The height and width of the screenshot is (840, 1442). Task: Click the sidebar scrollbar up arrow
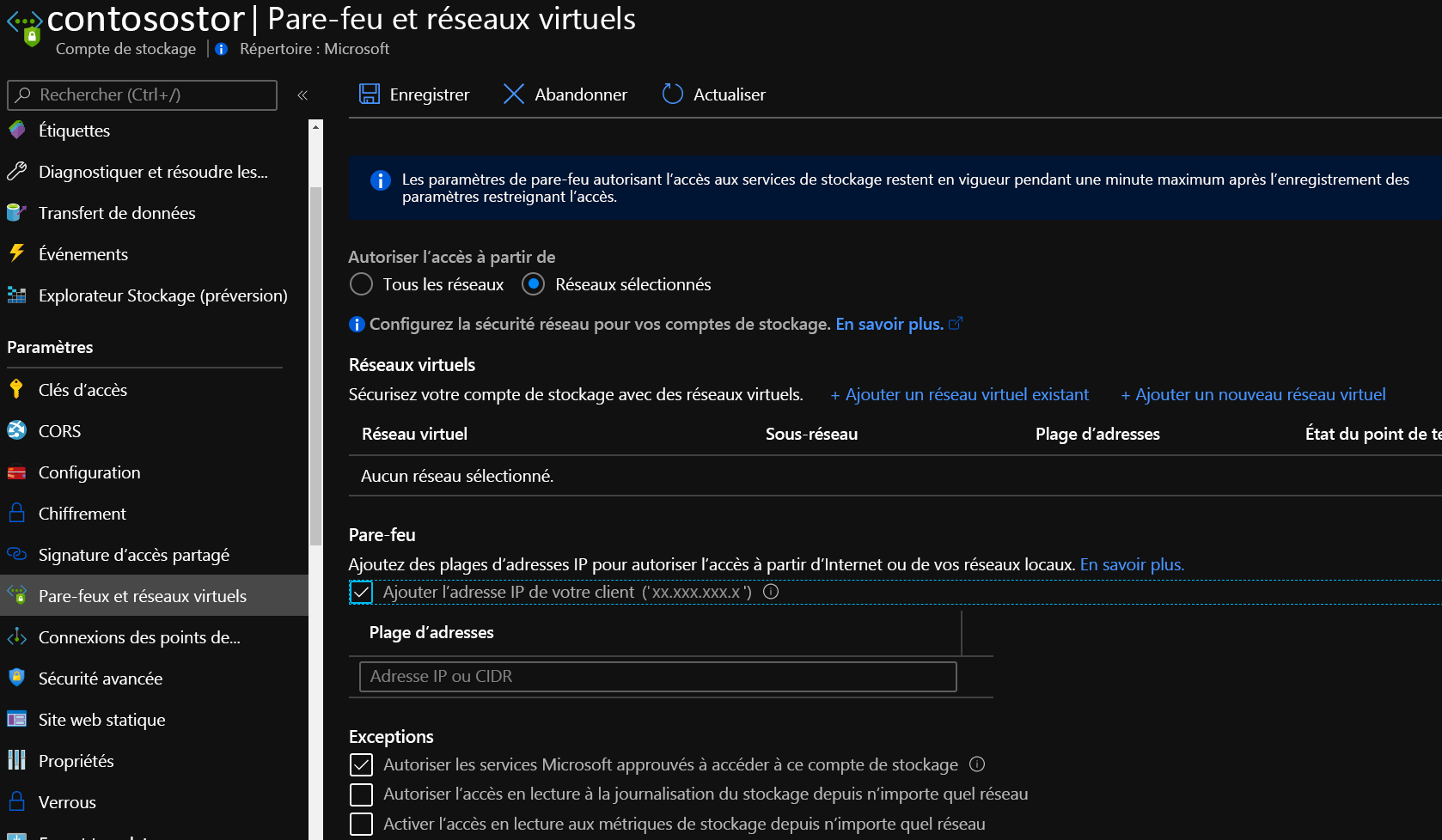coord(315,127)
